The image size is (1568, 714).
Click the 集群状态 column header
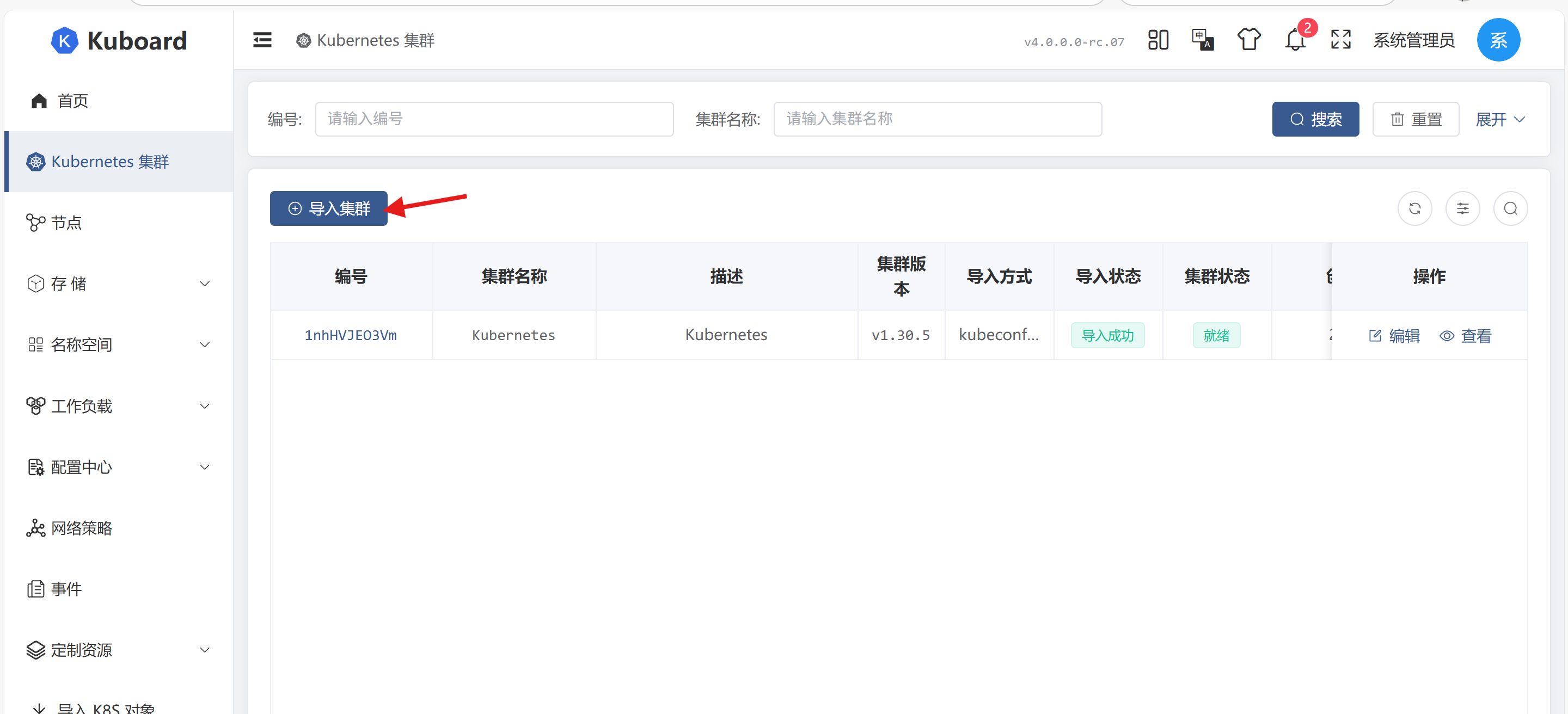[x=1216, y=276]
